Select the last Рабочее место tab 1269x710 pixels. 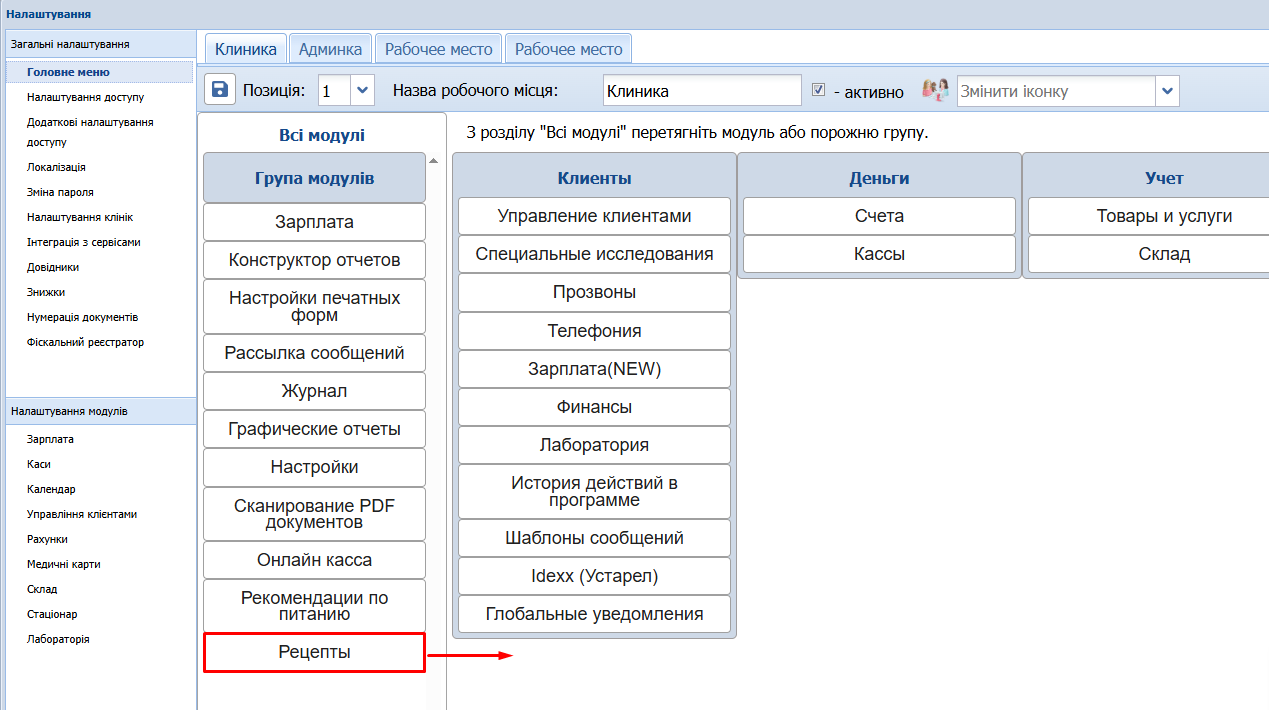(568, 49)
